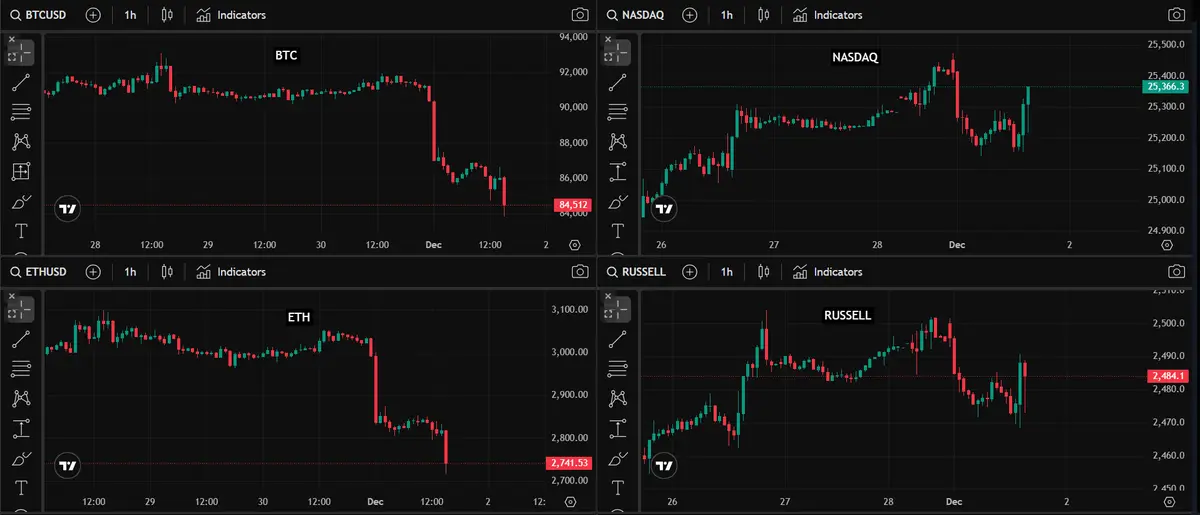Add a compare symbol next to NASDAQ
Viewport: 1200px width, 515px height.
click(688, 15)
